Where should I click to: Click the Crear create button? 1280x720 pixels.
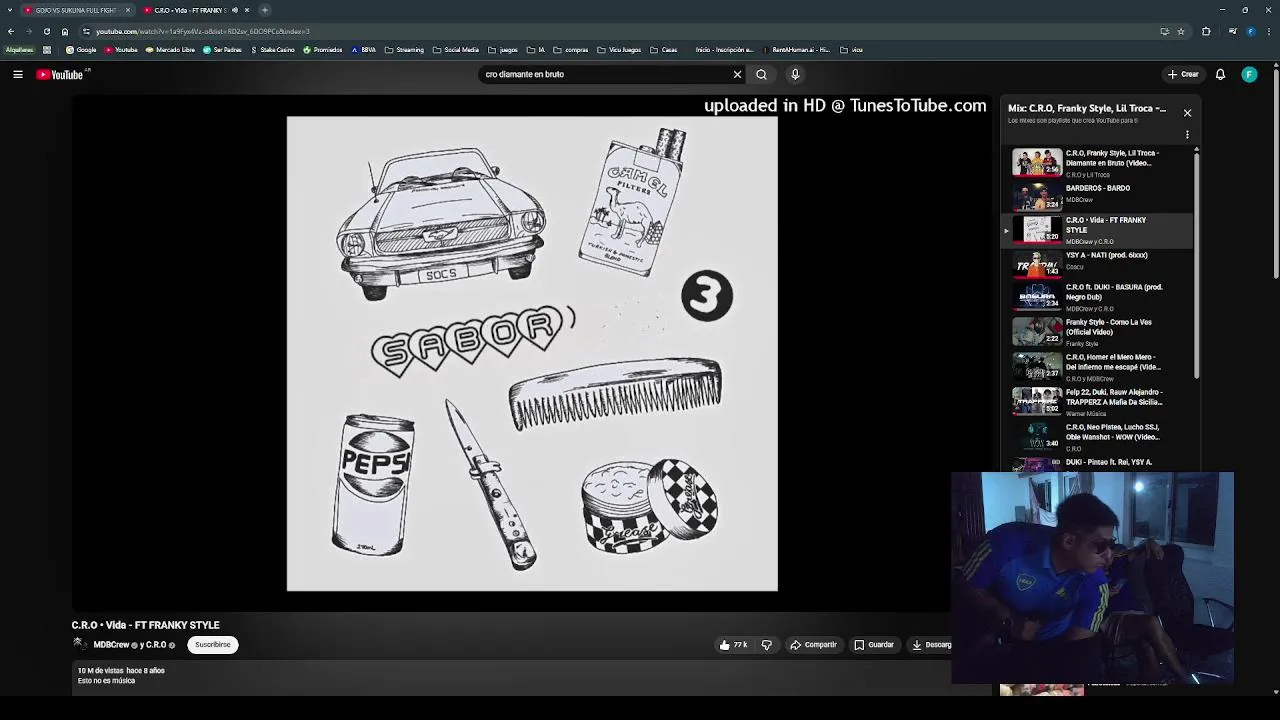click(x=1183, y=74)
